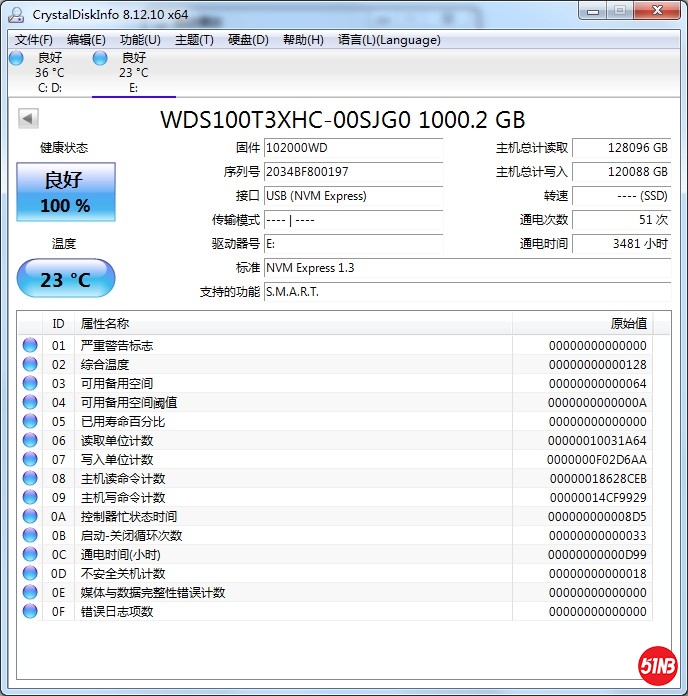The height and width of the screenshot is (696, 688).
Task: Click the 主机总计写入 value 120088 GB
Action: coord(621,172)
